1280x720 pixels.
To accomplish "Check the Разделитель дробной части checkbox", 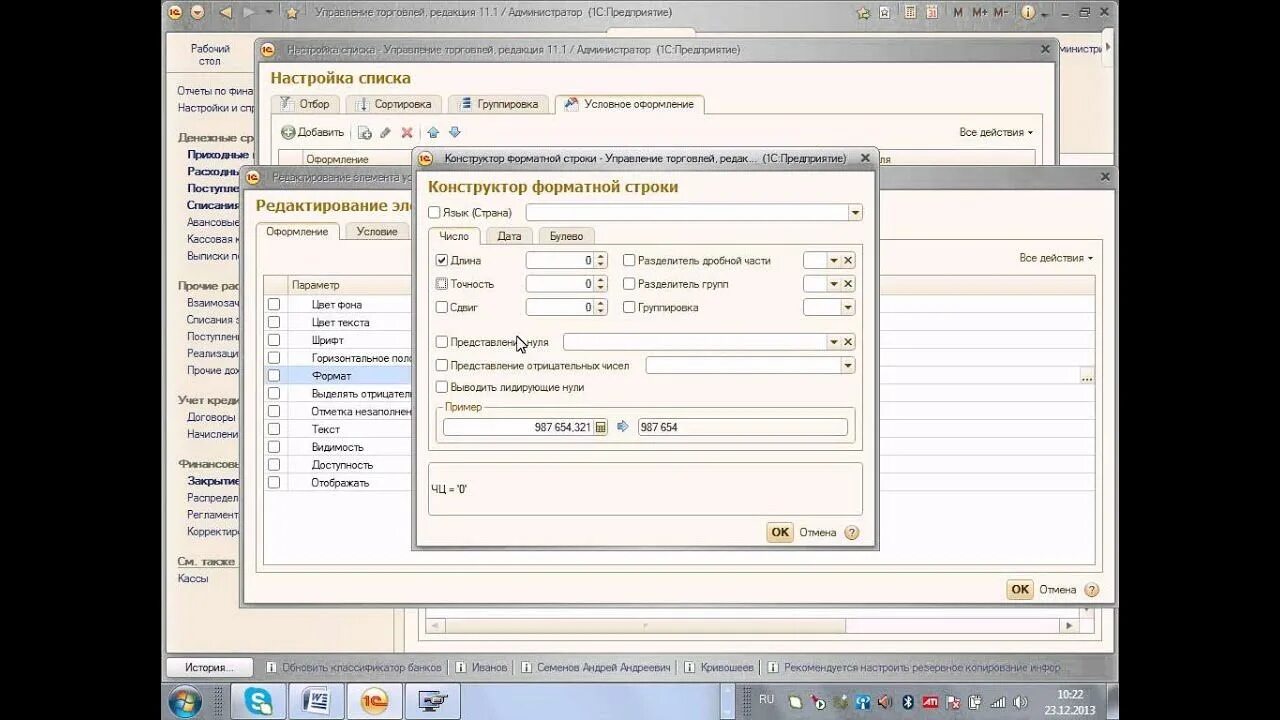I will click(x=629, y=260).
